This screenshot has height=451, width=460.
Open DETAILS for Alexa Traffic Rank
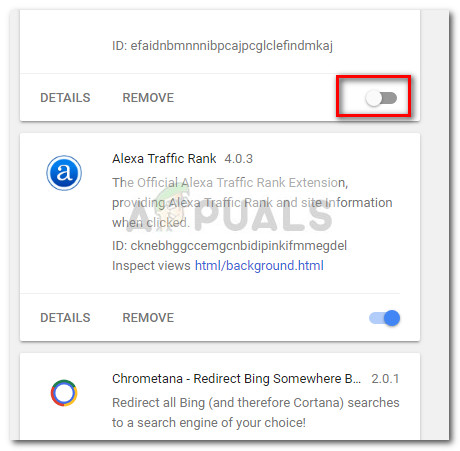coord(65,318)
